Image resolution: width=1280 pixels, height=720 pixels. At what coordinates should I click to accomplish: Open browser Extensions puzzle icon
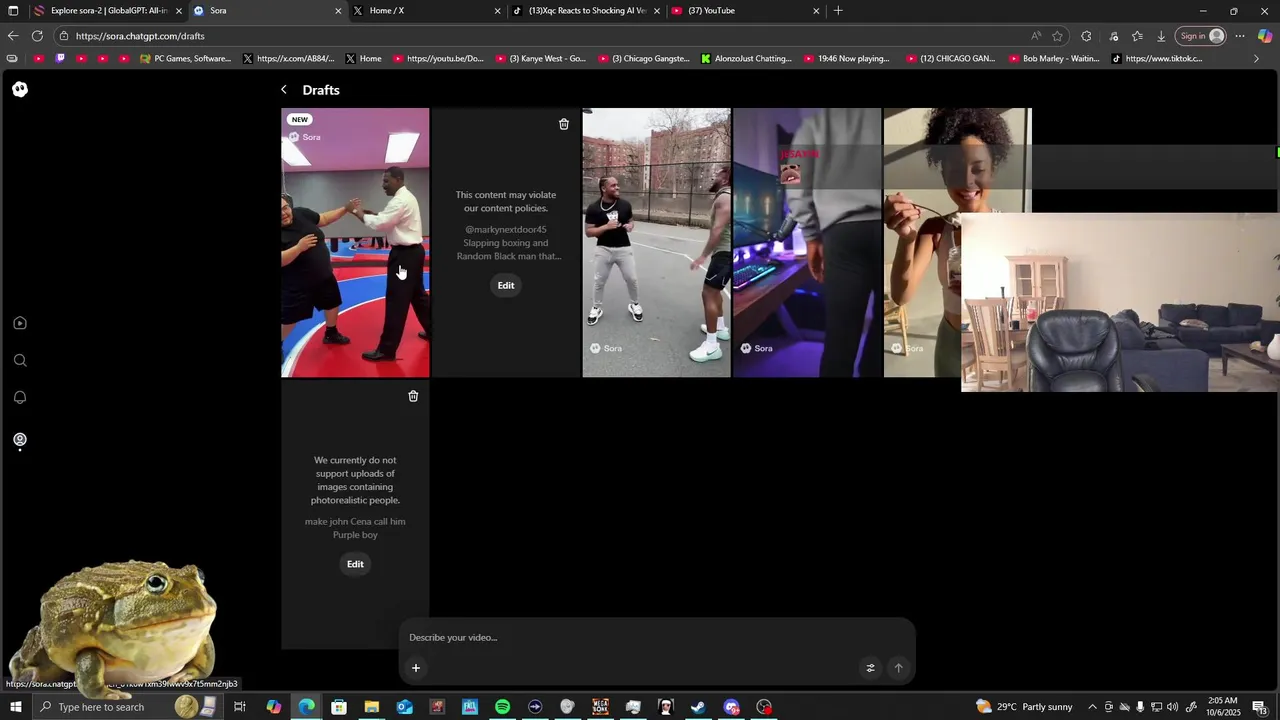click(x=1086, y=36)
